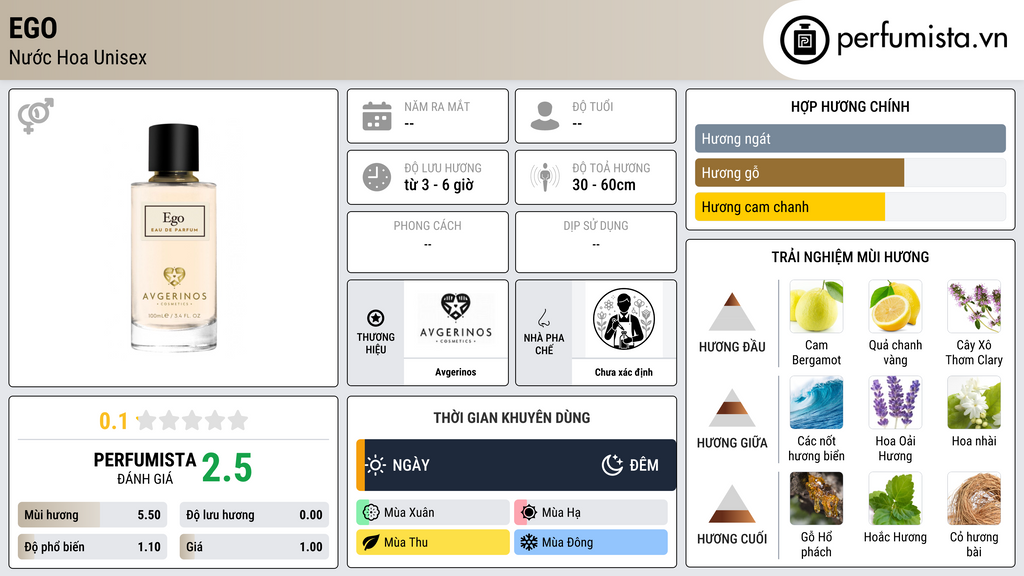Click the Ego perfume bottle photo

[x=174, y=238]
